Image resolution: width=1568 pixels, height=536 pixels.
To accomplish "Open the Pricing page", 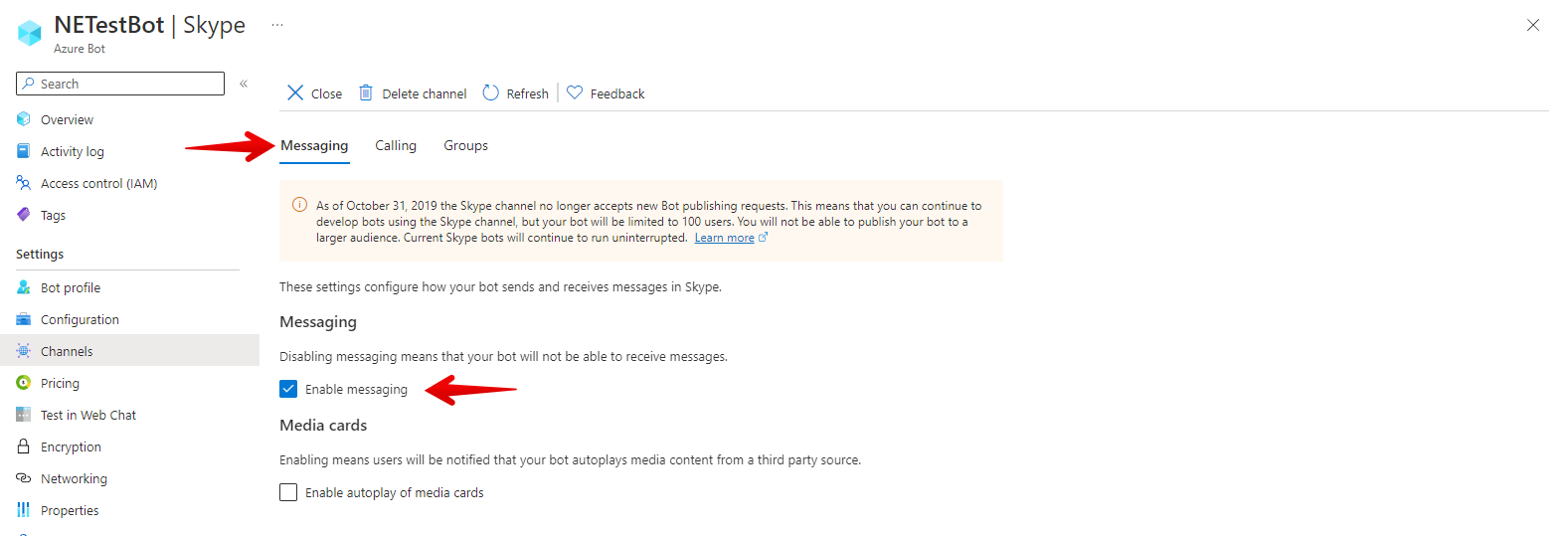I will (x=60, y=383).
